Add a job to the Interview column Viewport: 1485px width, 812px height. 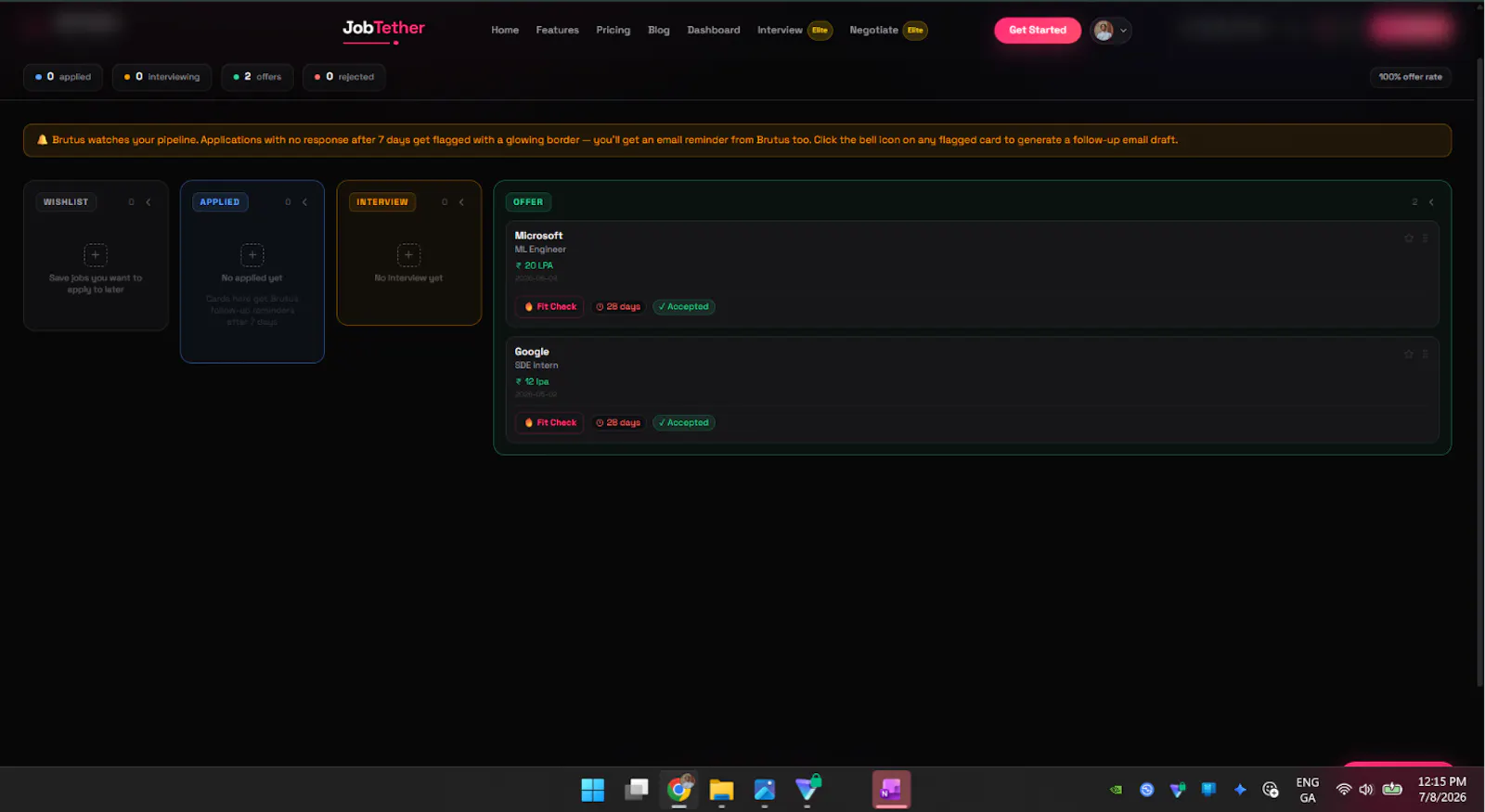[408, 255]
